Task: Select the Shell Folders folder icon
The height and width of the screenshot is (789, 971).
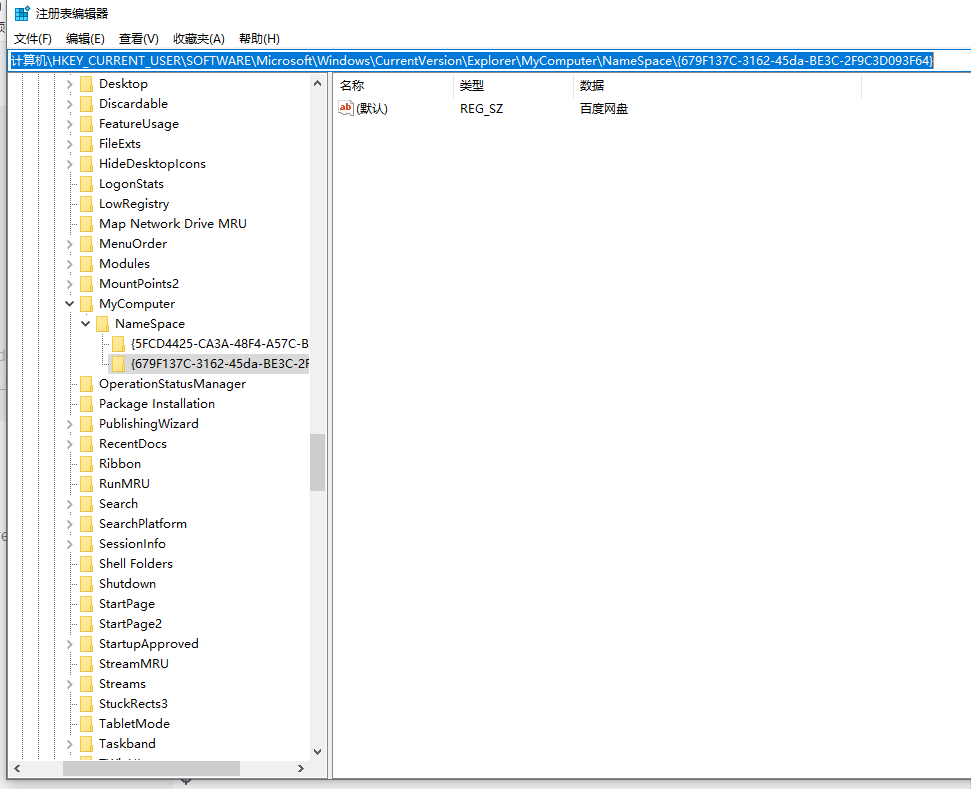Action: (x=84, y=563)
